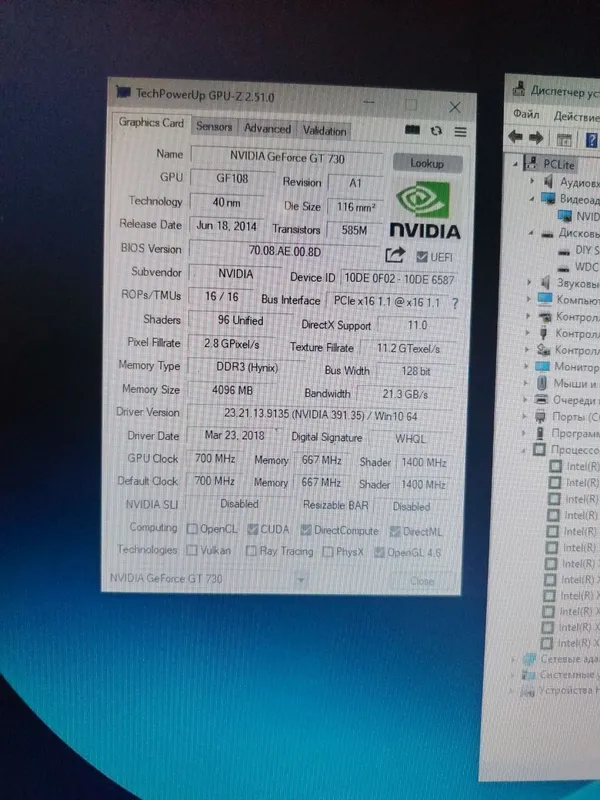Click the Name field NVIDIA GeForce GT 730
The width and height of the screenshot is (600, 800).
[x=287, y=158]
